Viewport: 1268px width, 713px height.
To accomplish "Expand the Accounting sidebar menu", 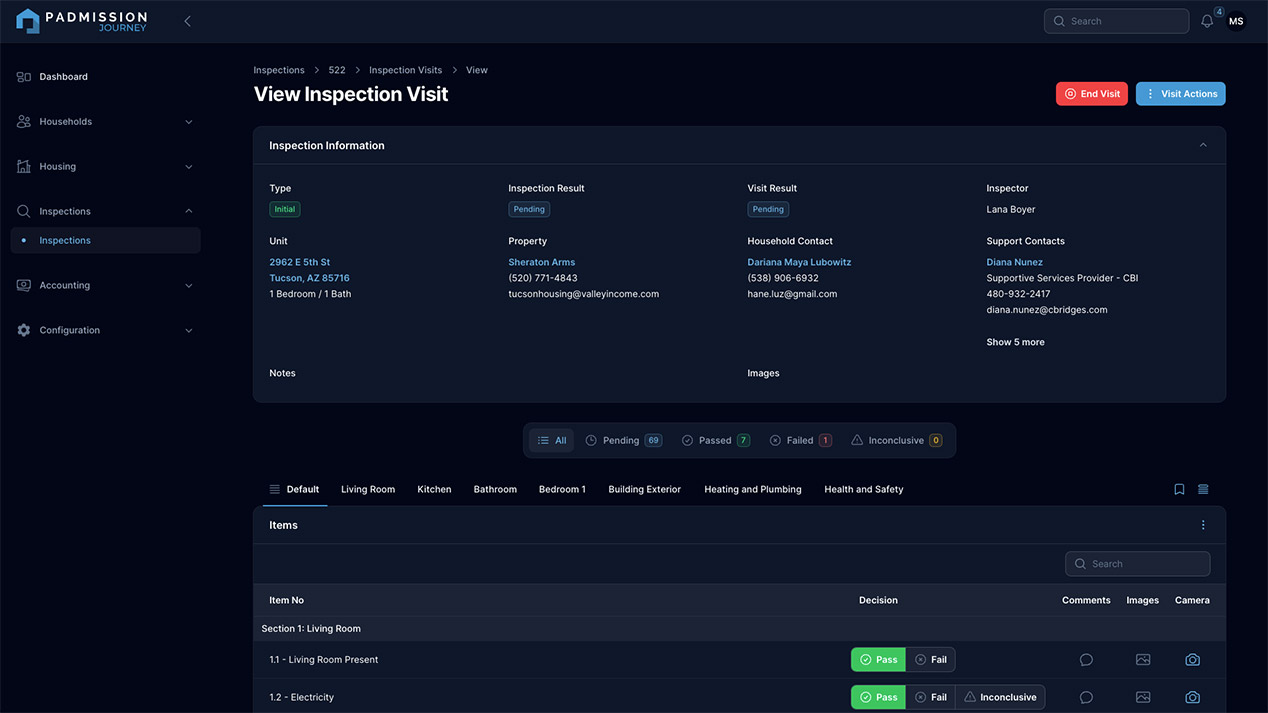I will 189,286.
